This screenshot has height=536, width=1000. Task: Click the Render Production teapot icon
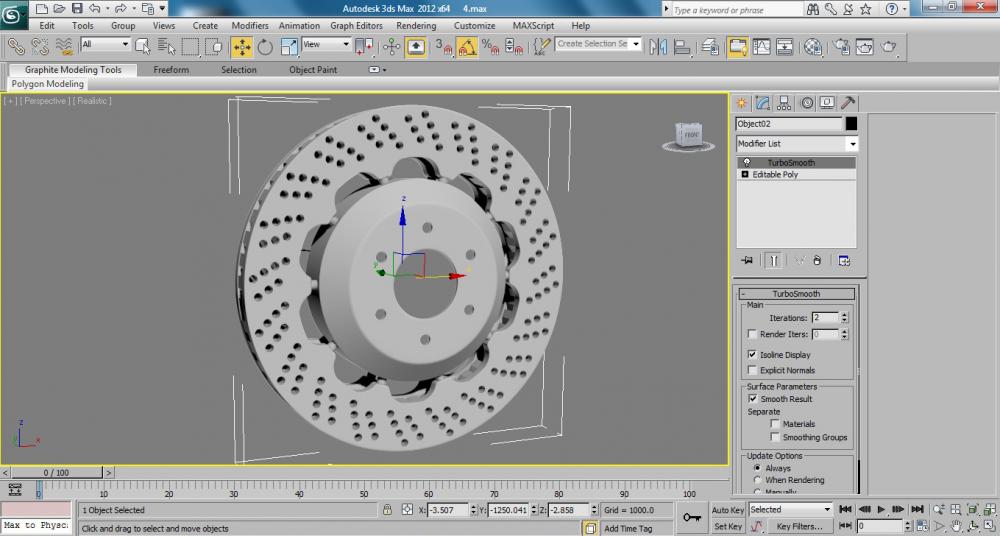click(x=887, y=46)
